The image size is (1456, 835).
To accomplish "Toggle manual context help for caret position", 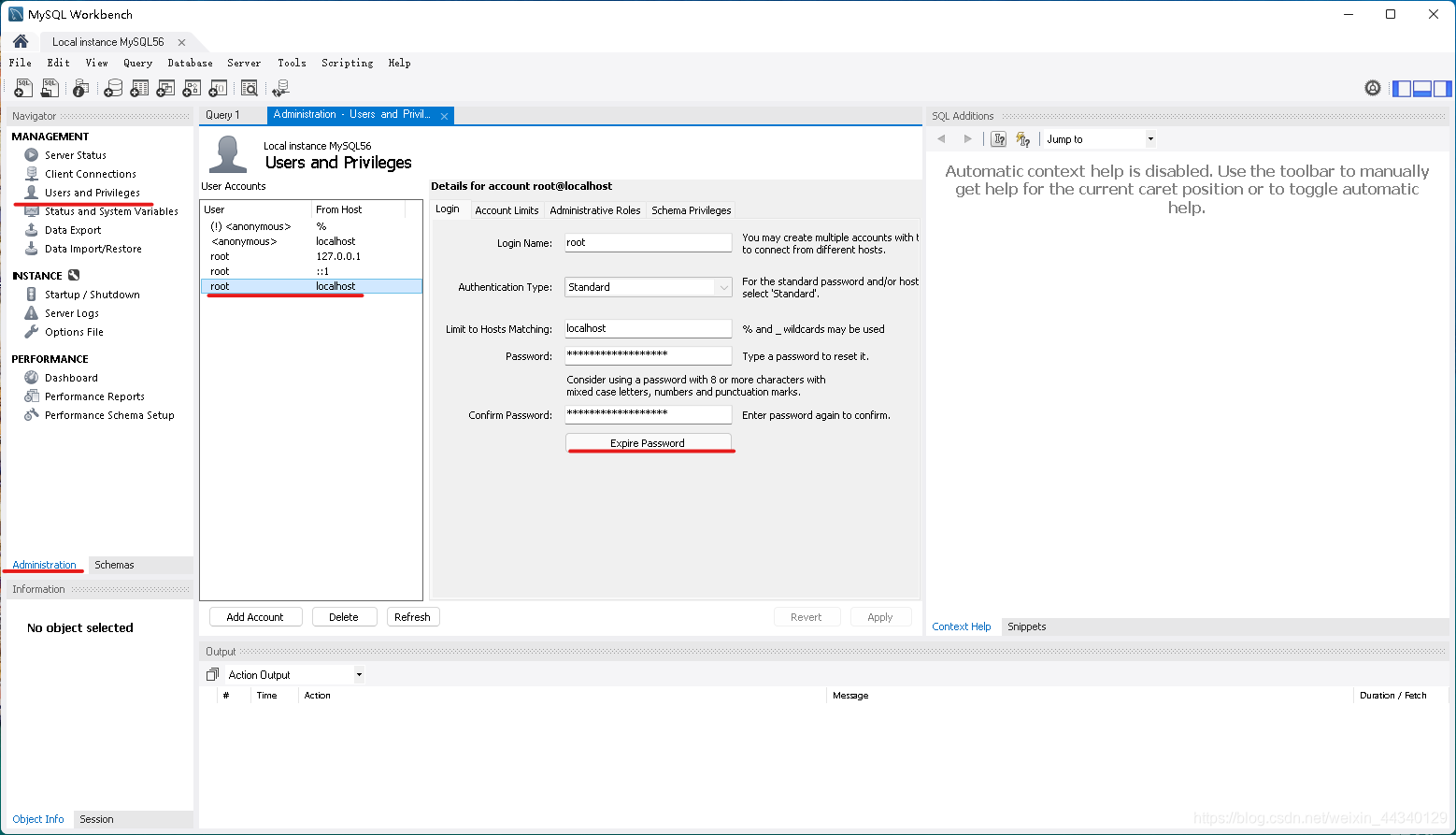I will tap(998, 138).
